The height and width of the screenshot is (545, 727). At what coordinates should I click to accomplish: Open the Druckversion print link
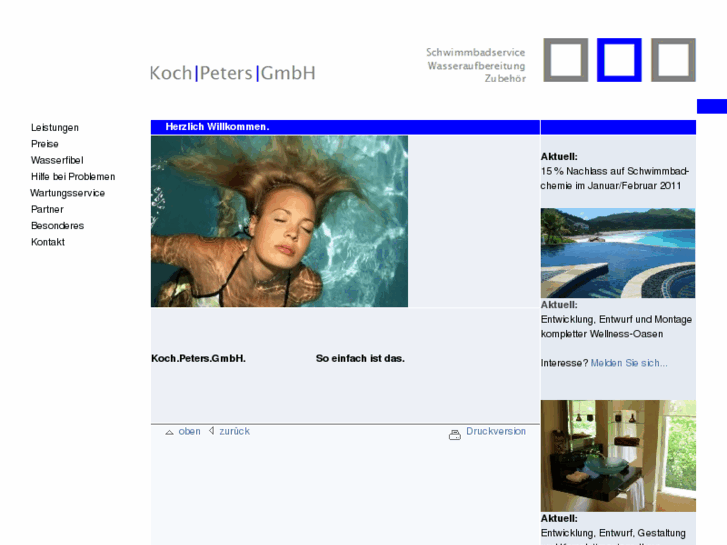(x=496, y=431)
